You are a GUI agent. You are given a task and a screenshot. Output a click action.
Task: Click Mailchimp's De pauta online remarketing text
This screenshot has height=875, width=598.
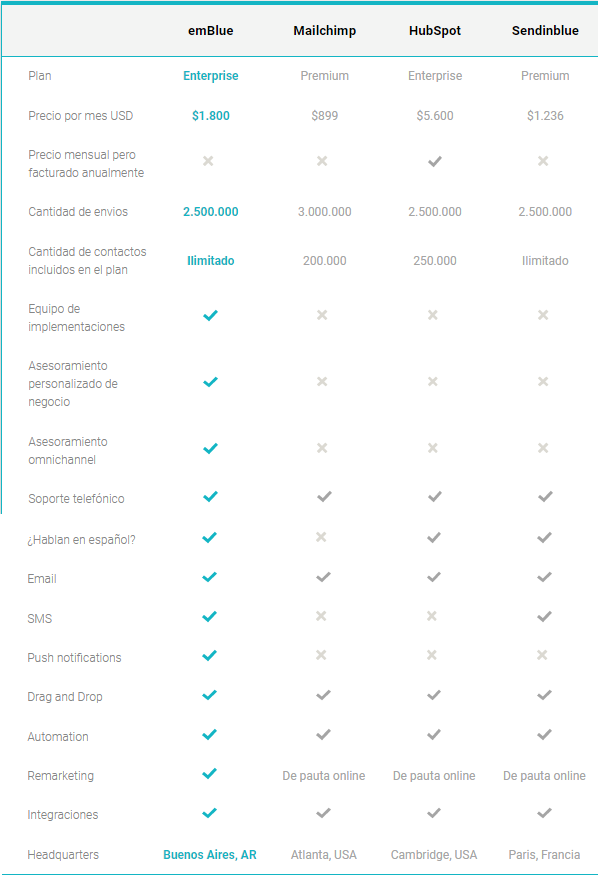(x=324, y=776)
